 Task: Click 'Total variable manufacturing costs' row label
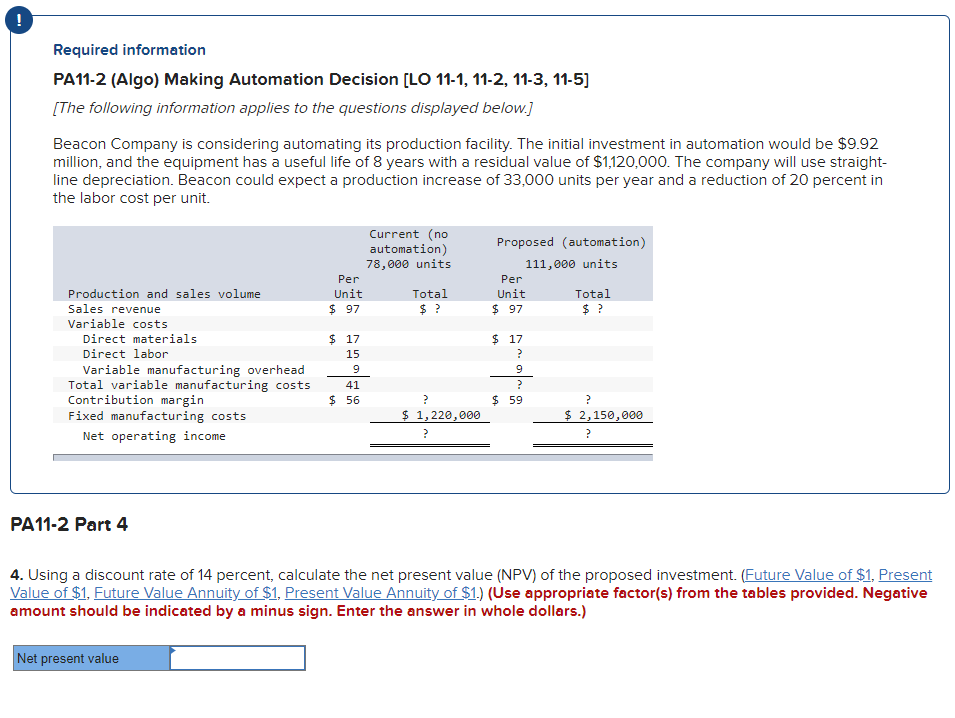(189, 385)
